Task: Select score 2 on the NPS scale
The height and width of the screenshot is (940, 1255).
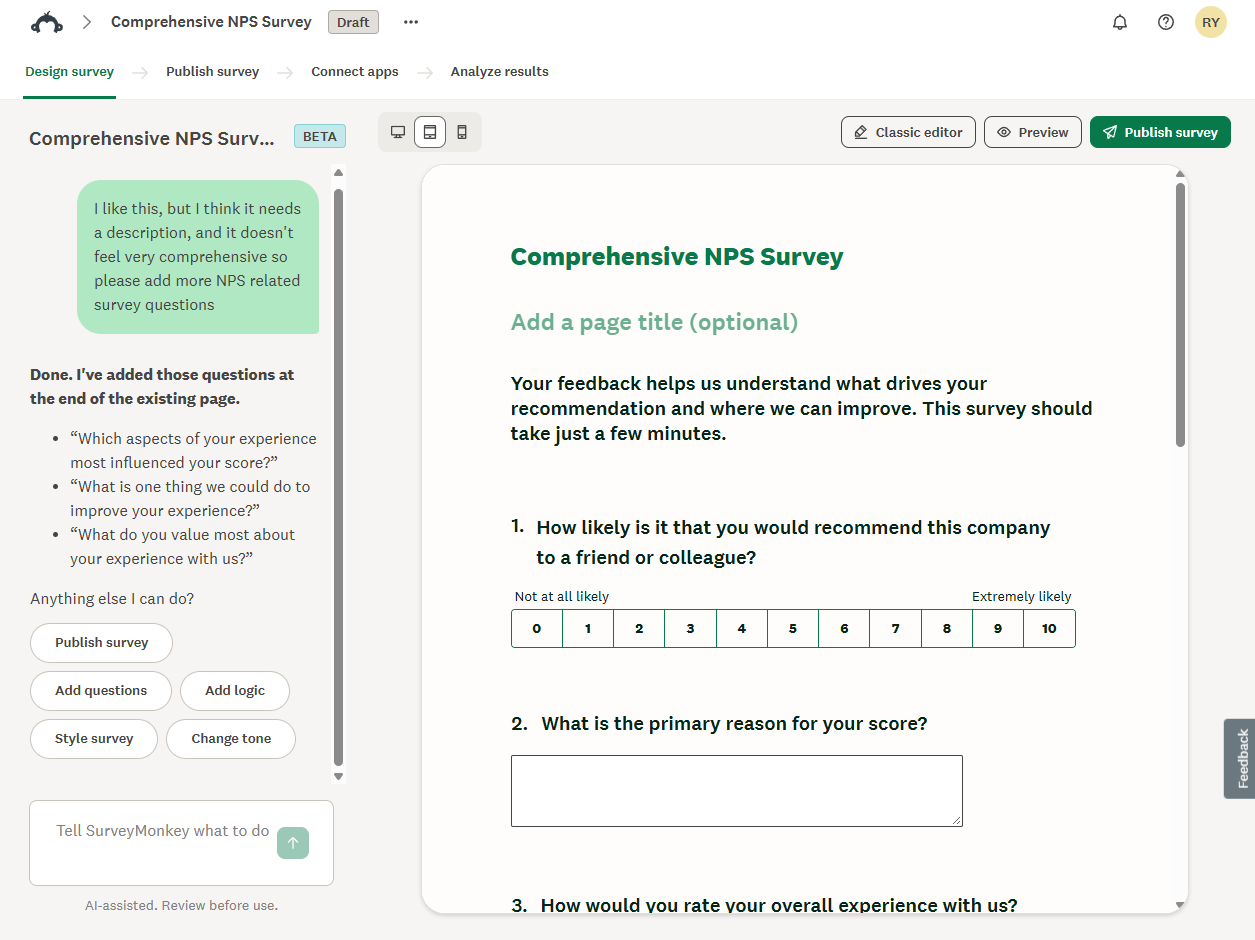Action: [639, 629]
